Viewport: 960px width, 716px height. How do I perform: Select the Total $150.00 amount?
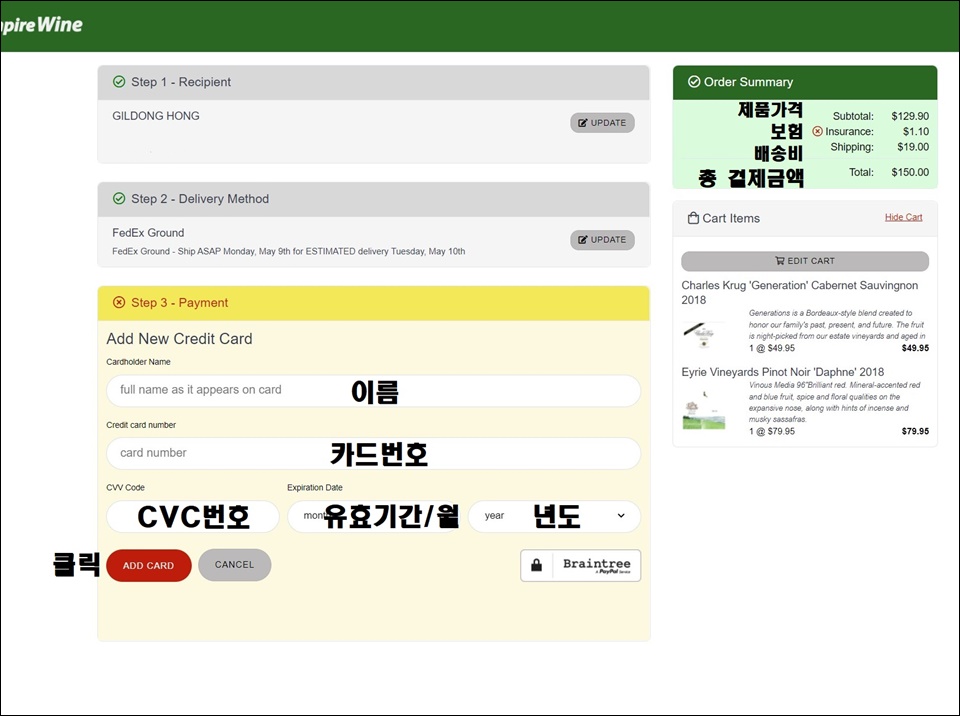(910, 172)
